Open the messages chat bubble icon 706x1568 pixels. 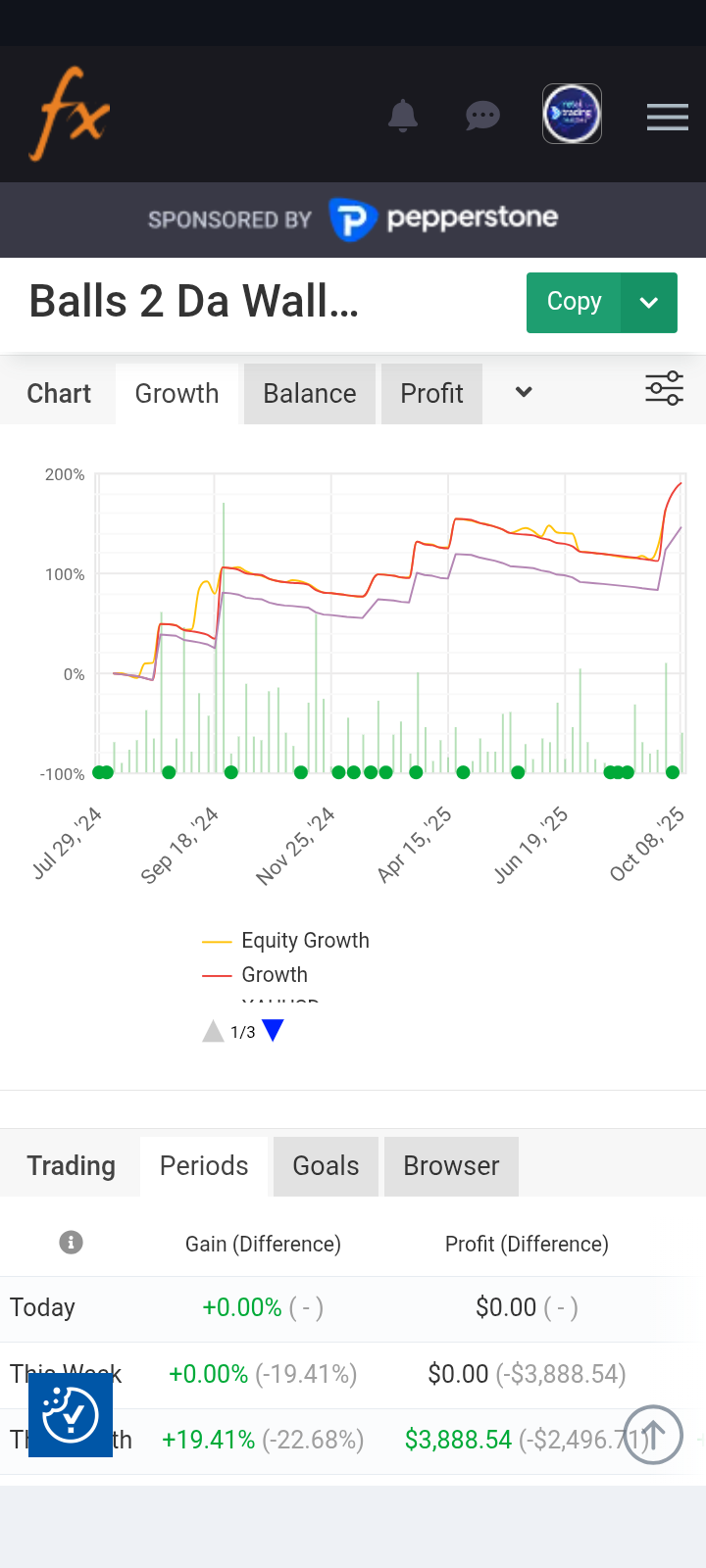[x=482, y=116]
